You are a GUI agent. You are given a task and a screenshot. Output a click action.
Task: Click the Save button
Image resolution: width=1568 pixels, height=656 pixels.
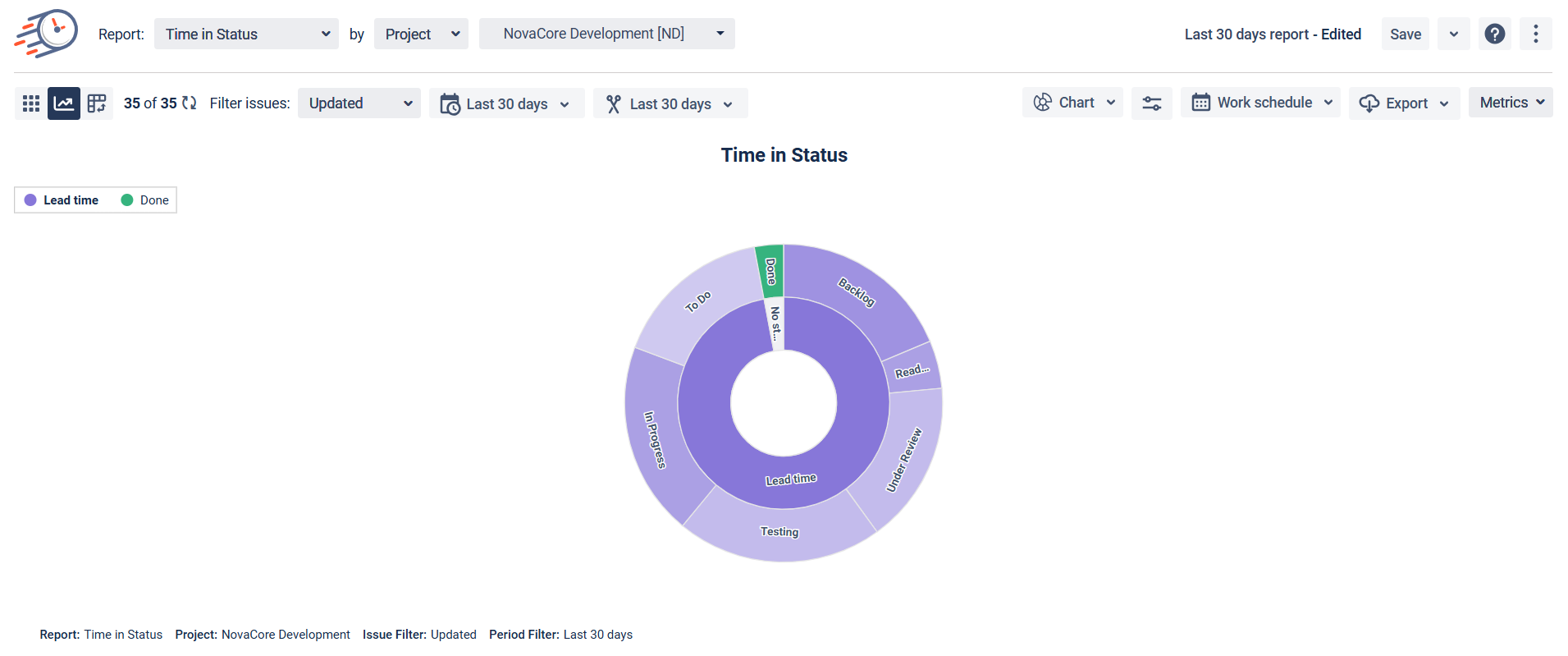pyautogui.click(x=1405, y=34)
